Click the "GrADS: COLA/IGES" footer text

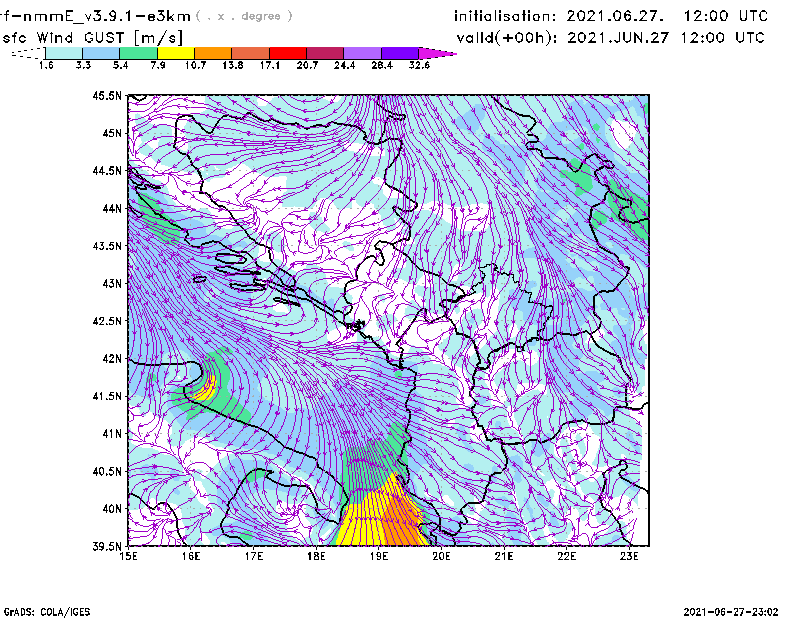click(47, 612)
